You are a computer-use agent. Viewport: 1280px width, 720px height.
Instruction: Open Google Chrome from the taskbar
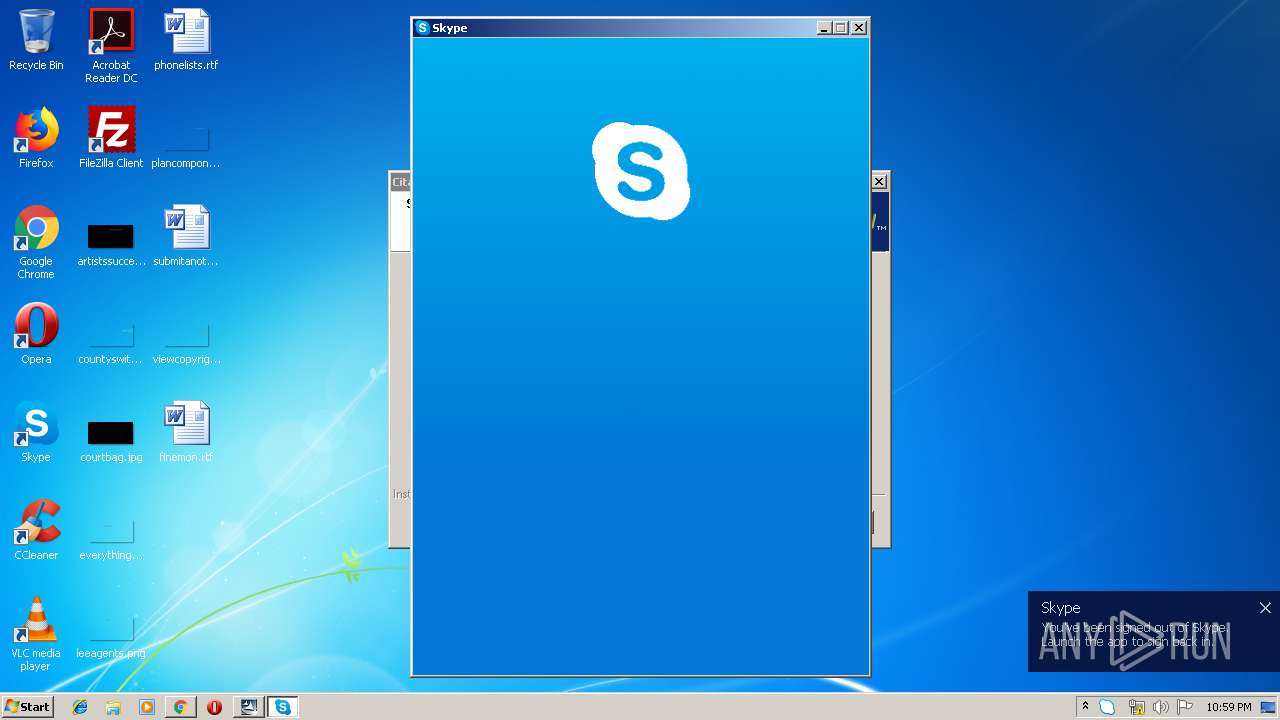coord(180,707)
